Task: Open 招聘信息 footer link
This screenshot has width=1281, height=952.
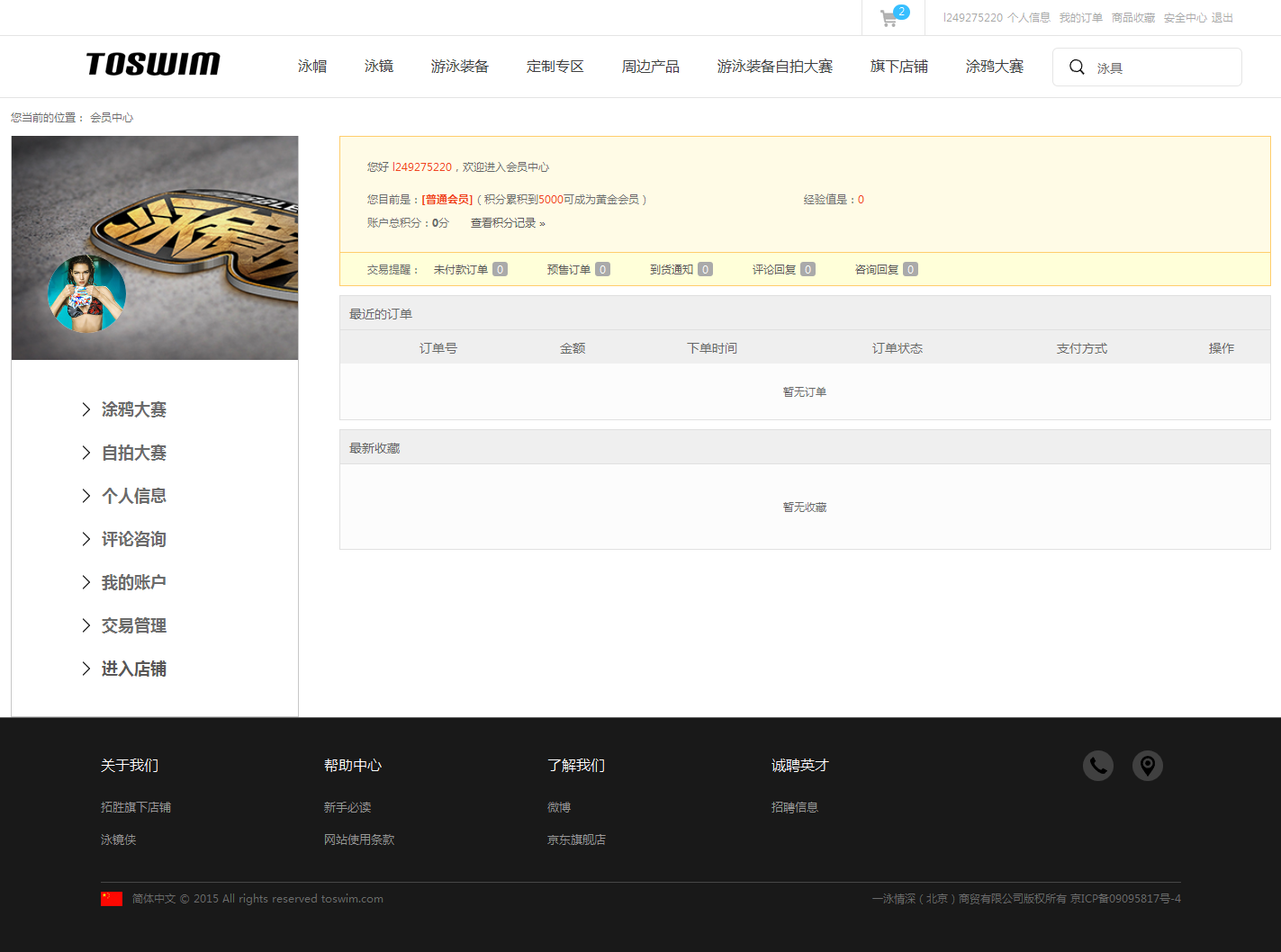Action: (x=795, y=808)
